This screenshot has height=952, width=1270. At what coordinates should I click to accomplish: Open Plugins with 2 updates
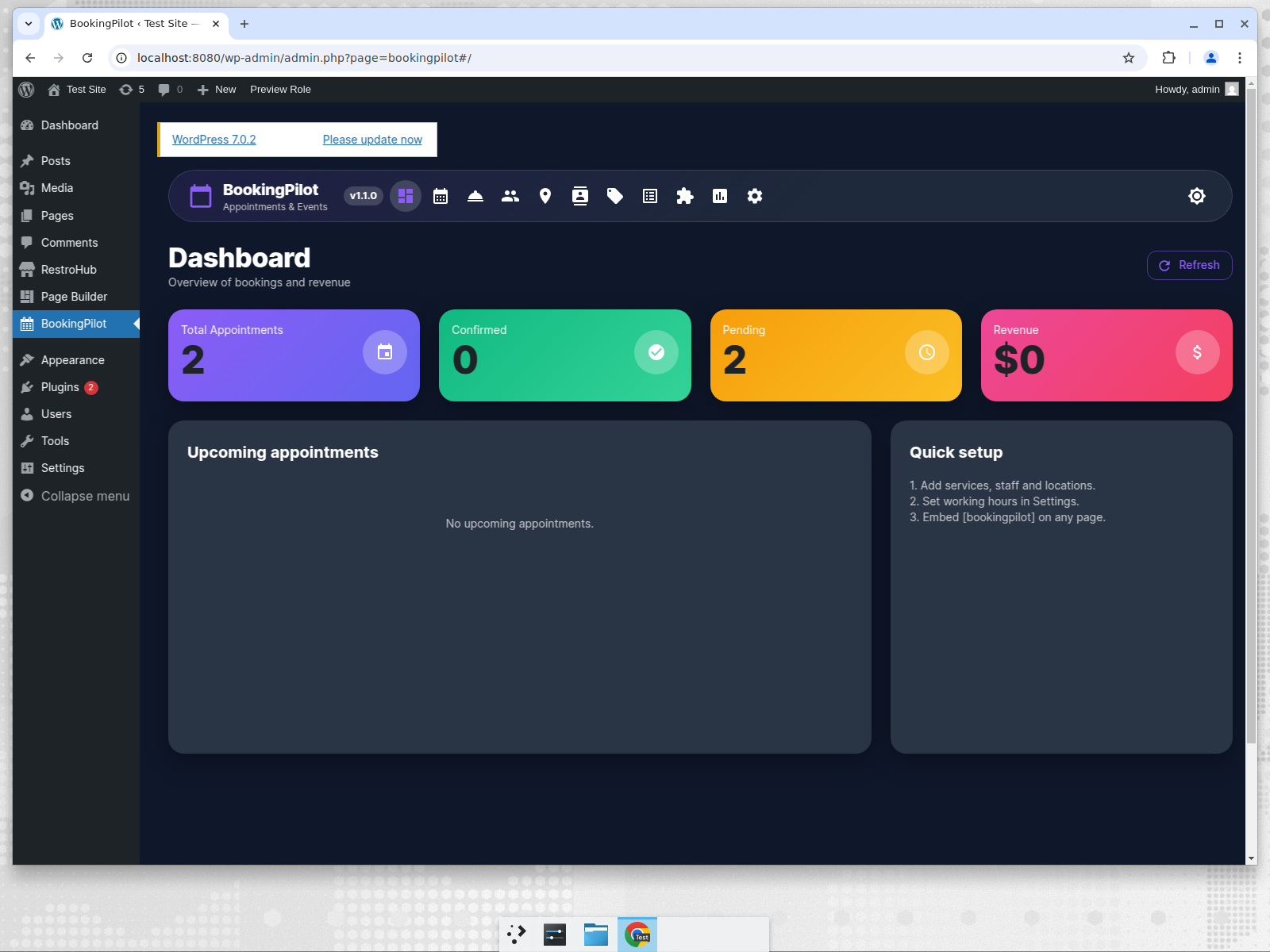(x=76, y=387)
